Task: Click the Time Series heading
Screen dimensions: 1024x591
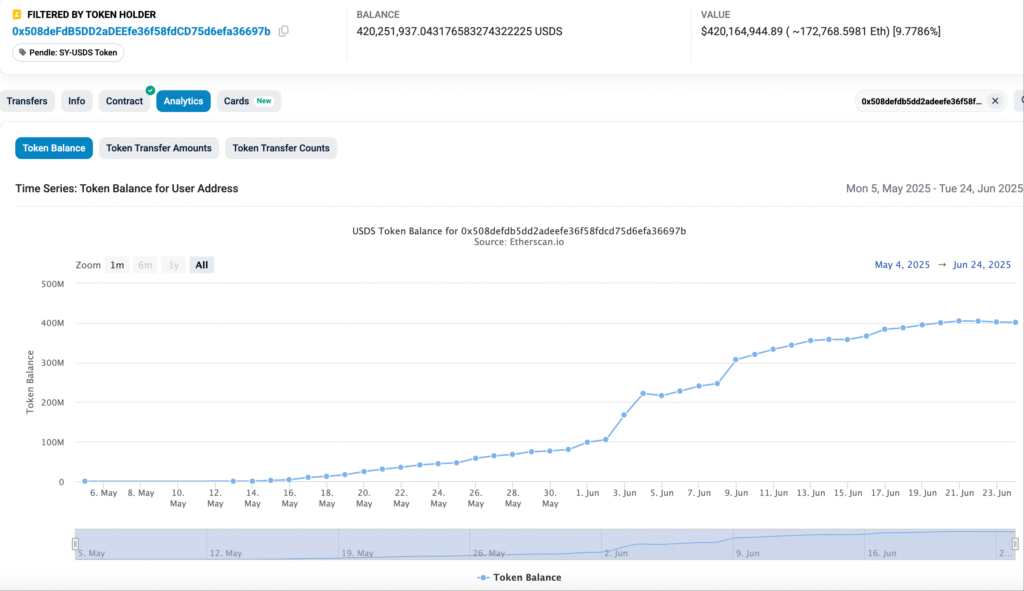Action: (127, 189)
